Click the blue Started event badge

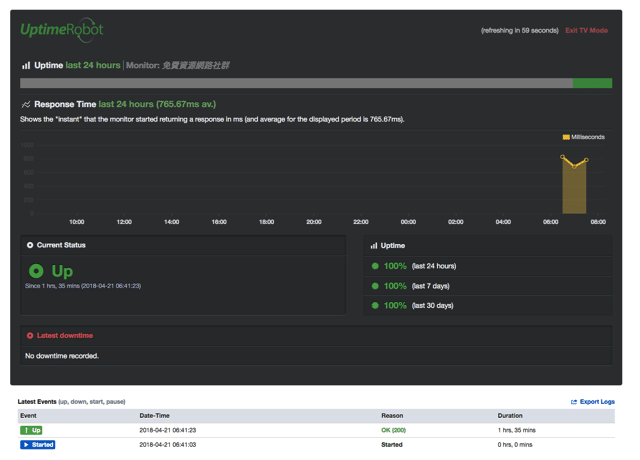pos(38,444)
